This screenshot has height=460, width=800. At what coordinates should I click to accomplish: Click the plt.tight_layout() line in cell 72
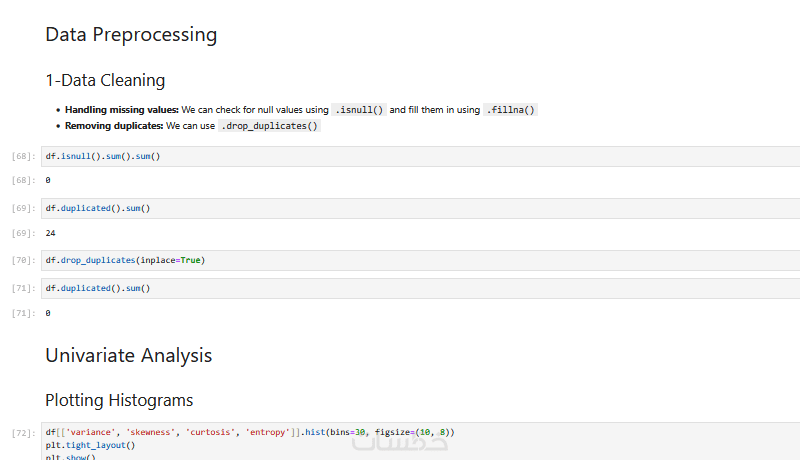(90, 445)
